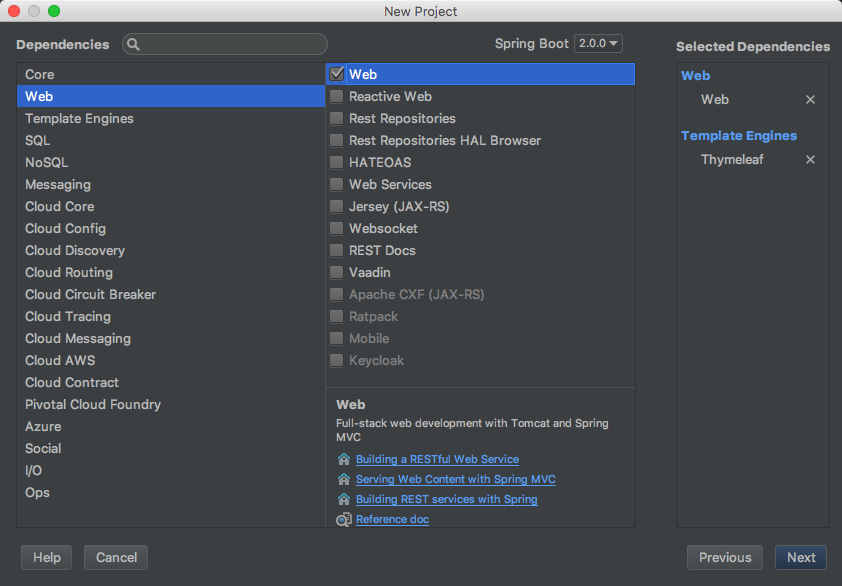Click home icon beside RESTful Web Service guide
This screenshot has height=586, width=842.
[x=344, y=460]
